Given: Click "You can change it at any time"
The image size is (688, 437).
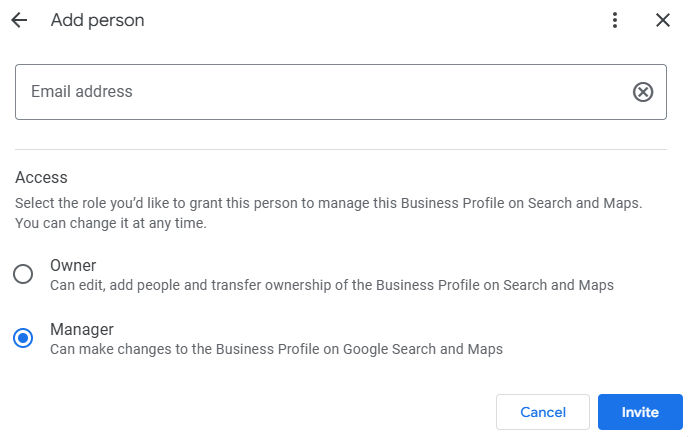Looking at the screenshot, I should point(110,223).
